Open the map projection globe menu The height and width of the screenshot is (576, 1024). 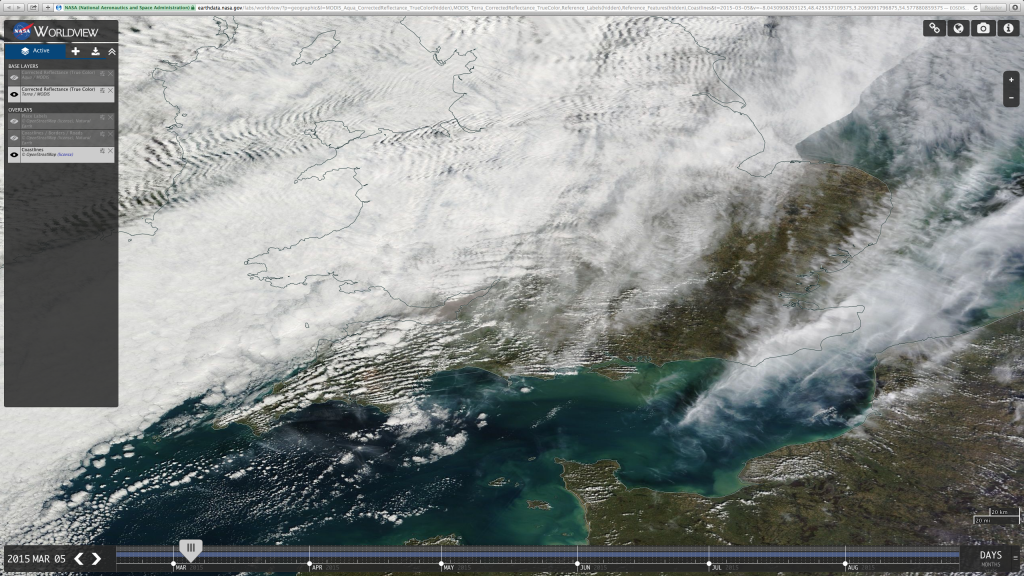point(959,28)
